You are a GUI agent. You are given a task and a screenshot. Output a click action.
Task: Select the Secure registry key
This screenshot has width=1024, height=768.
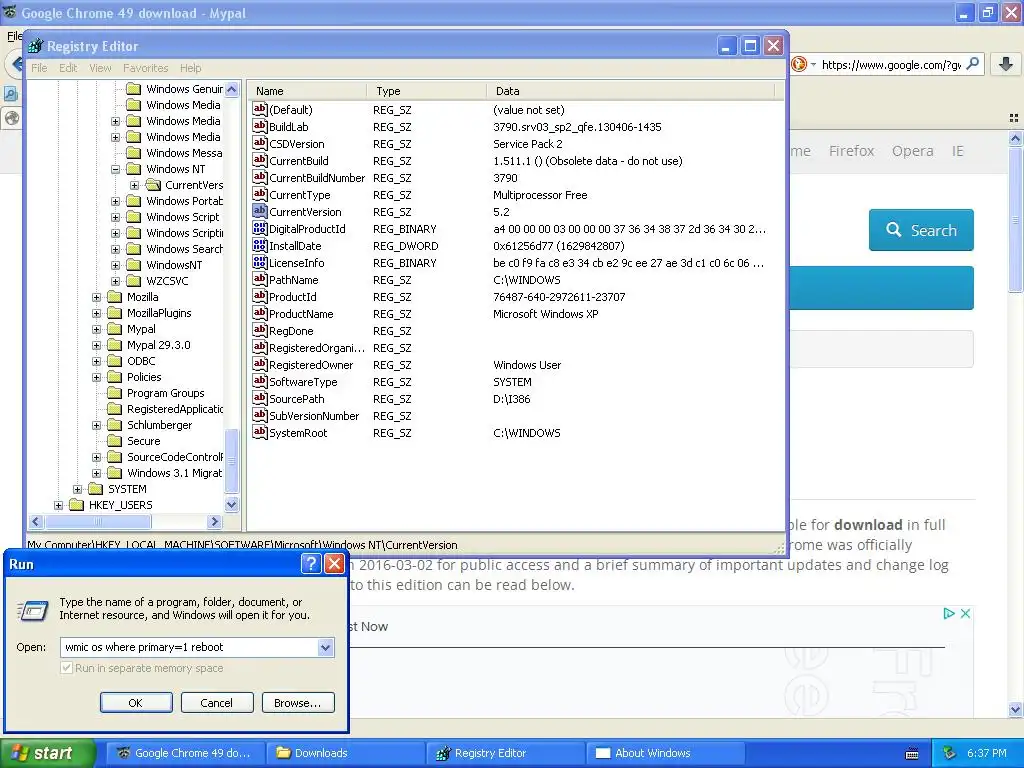(143, 441)
